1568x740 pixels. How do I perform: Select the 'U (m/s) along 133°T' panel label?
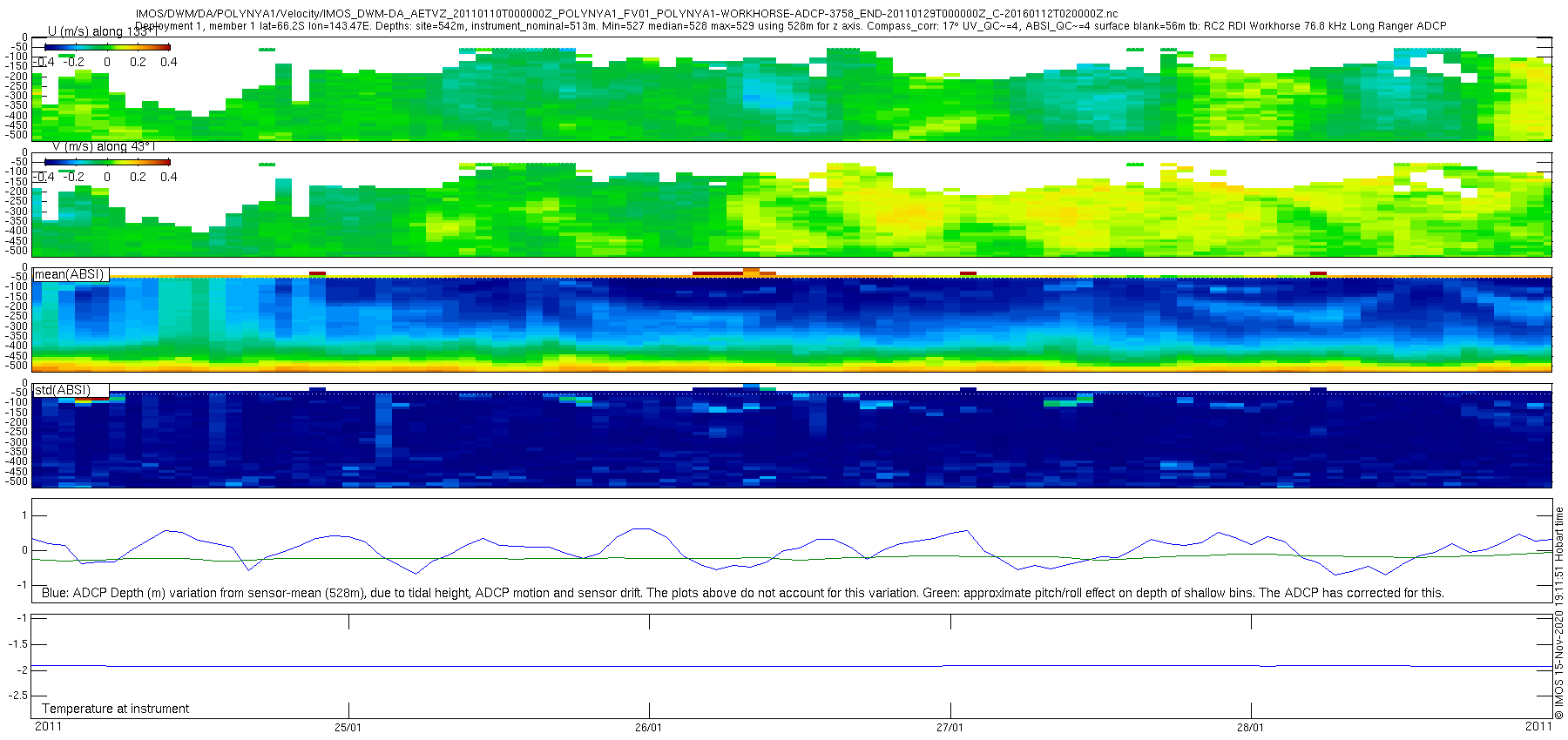pos(102,31)
